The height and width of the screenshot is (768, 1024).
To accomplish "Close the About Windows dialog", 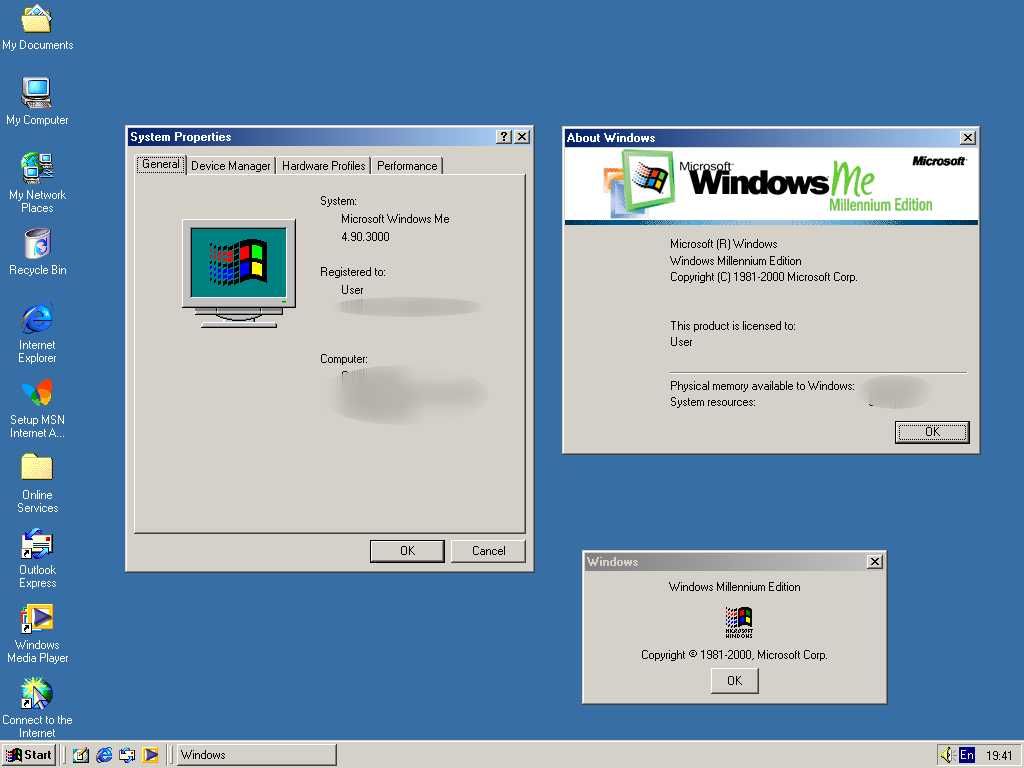I will click(x=968, y=137).
